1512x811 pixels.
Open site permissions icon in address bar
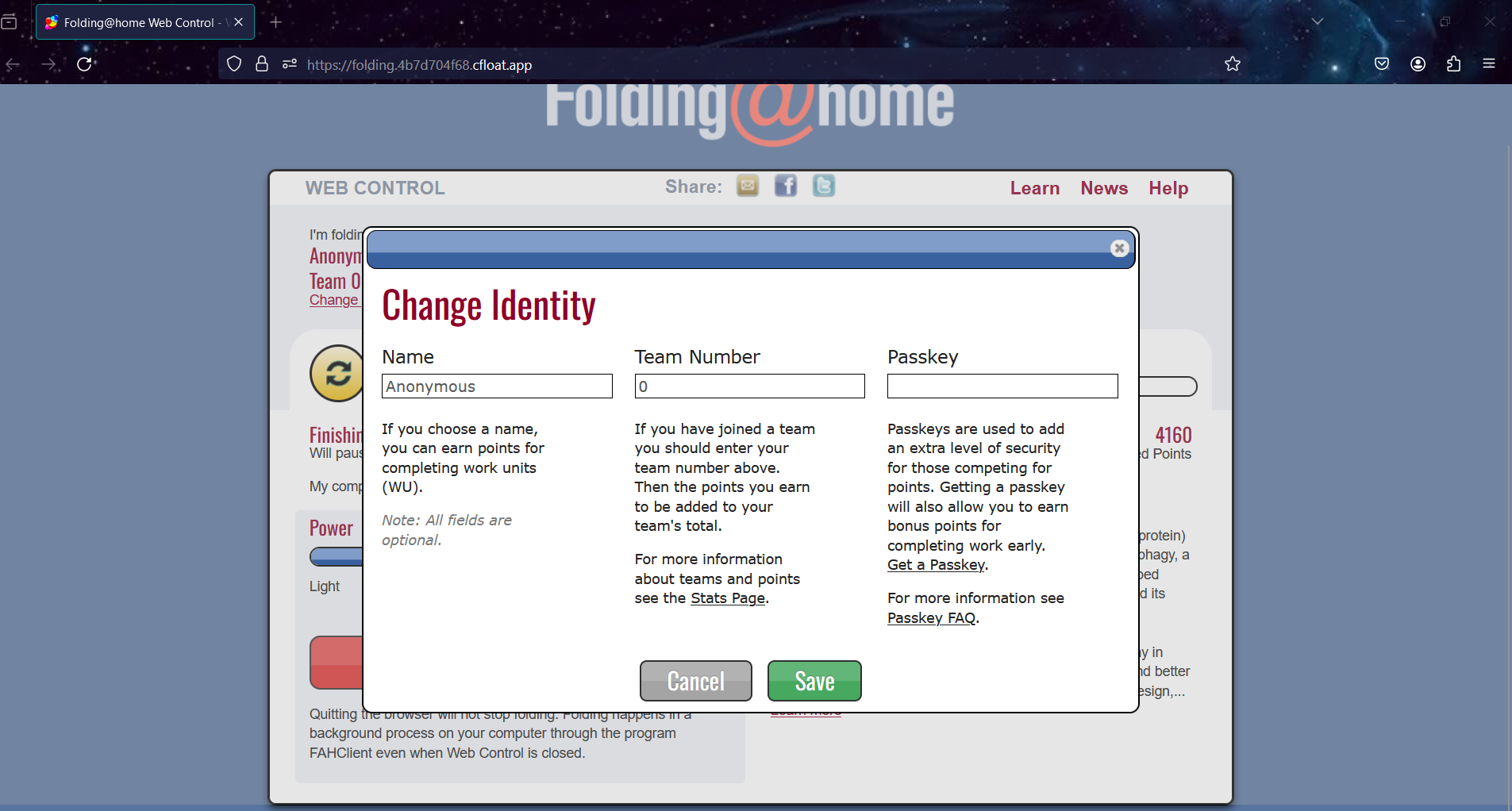(290, 64)
